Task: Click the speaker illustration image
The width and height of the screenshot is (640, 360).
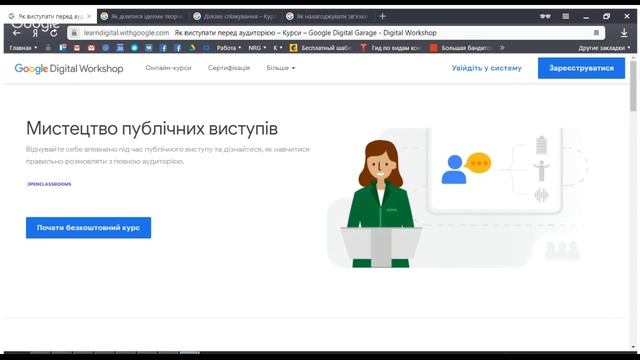Action: click(x=457, y=198)
